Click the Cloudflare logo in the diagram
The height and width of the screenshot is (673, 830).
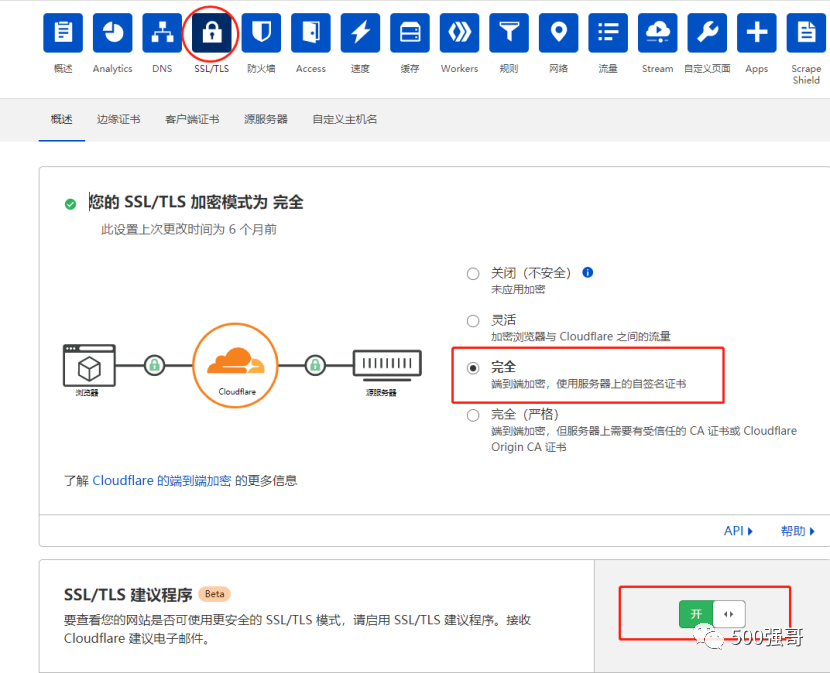coord(236,365)
